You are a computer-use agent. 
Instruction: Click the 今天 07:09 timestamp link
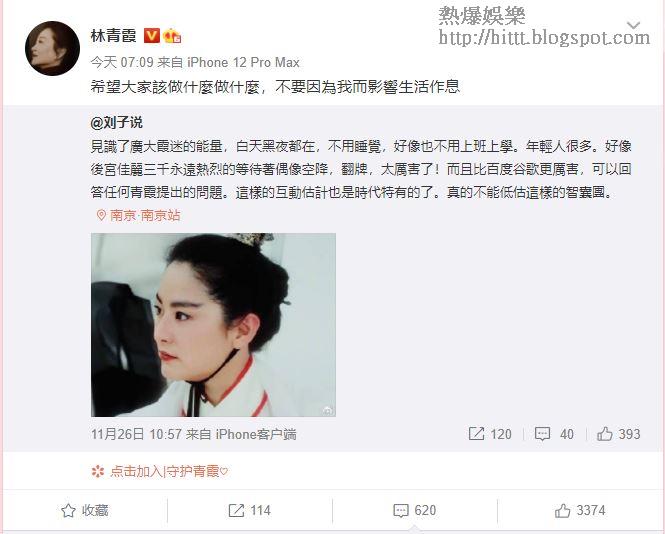tap(122, 62)
